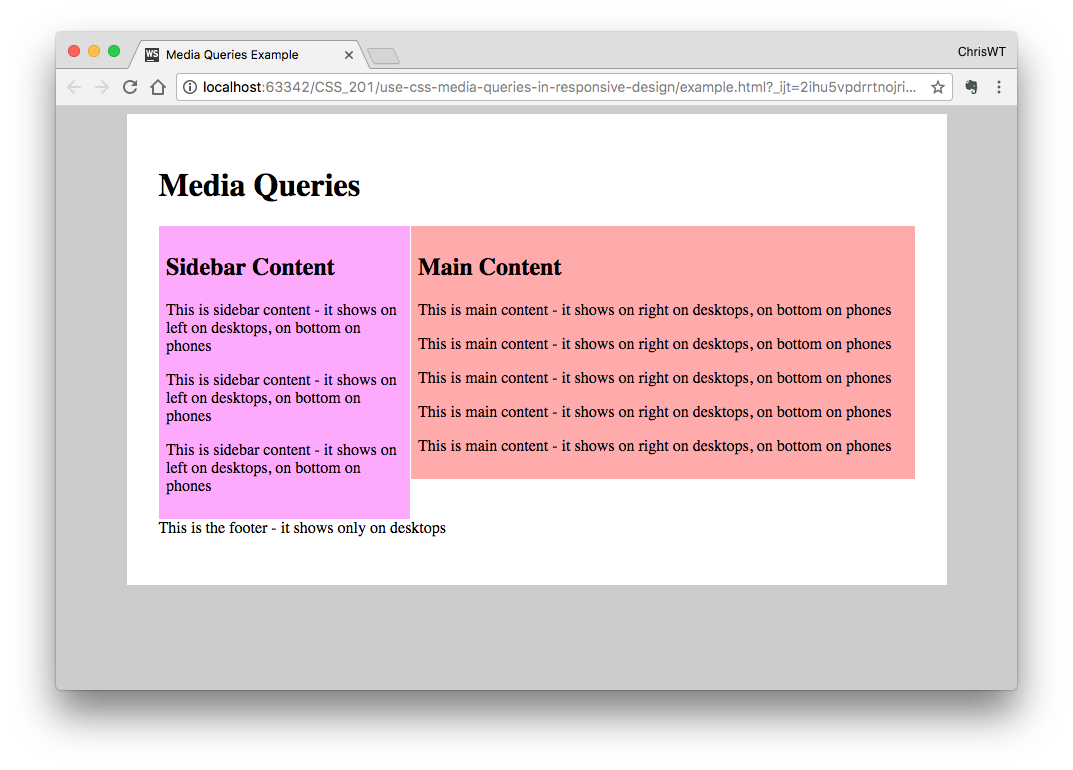1073x770 pixels.
Task: Click the third sidebar content paragraph
Action: (281, 468)
